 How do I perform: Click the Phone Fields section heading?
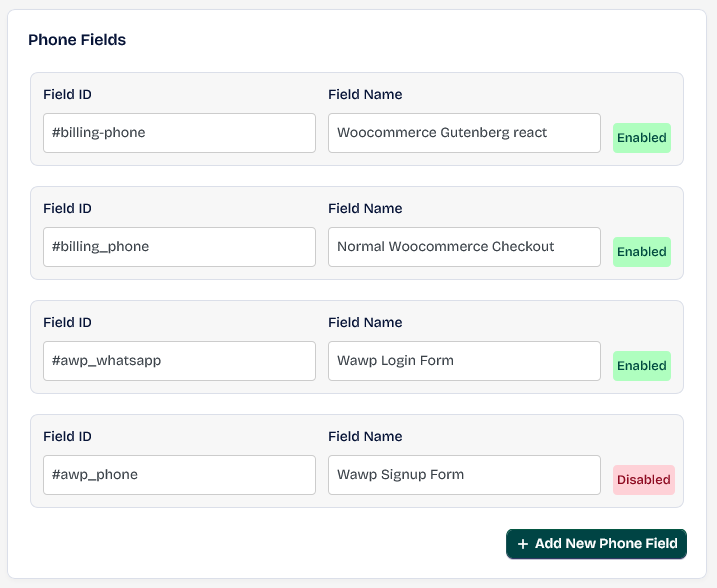pyautogui.click(x=77, y=40)
